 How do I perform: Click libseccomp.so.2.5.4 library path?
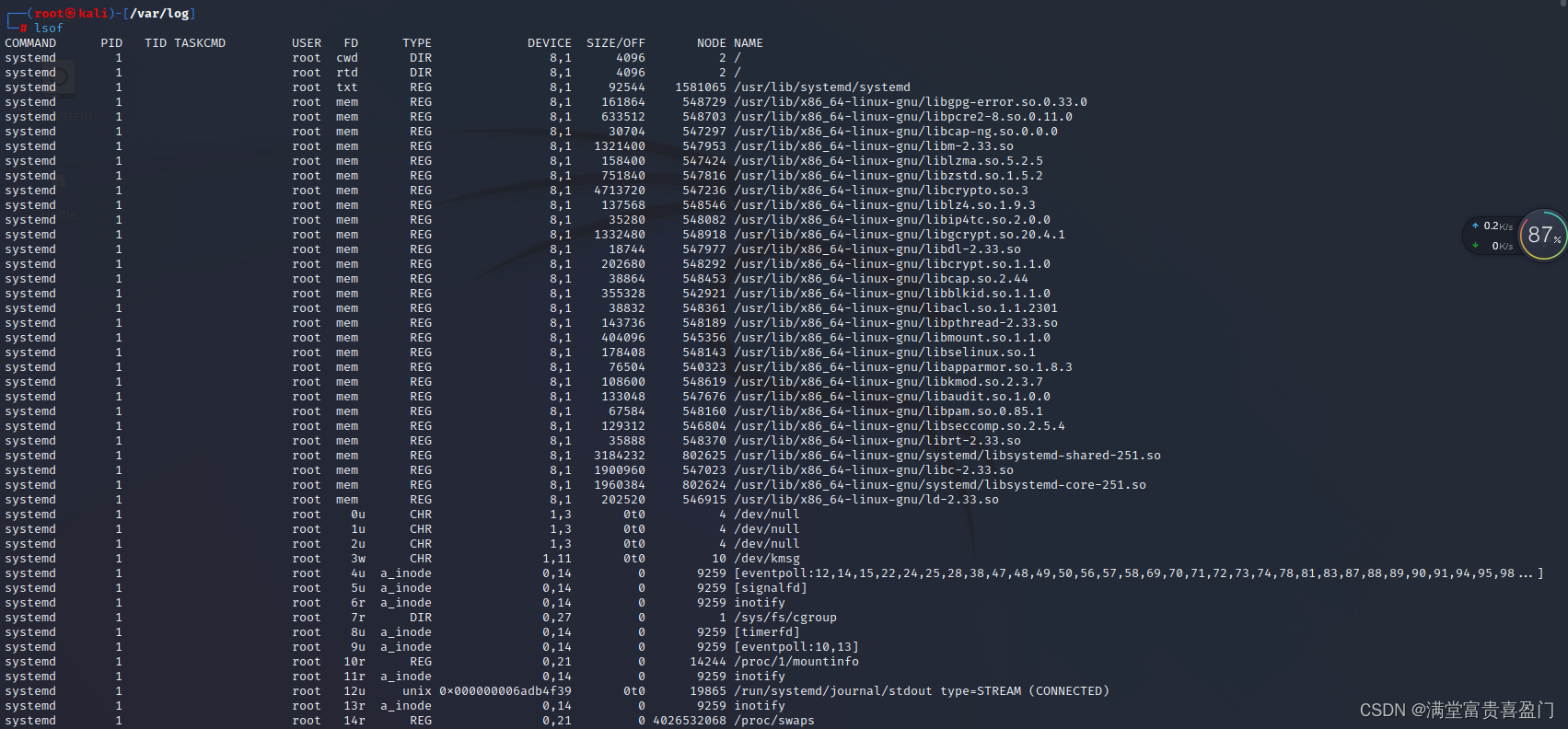pos(900,426)
